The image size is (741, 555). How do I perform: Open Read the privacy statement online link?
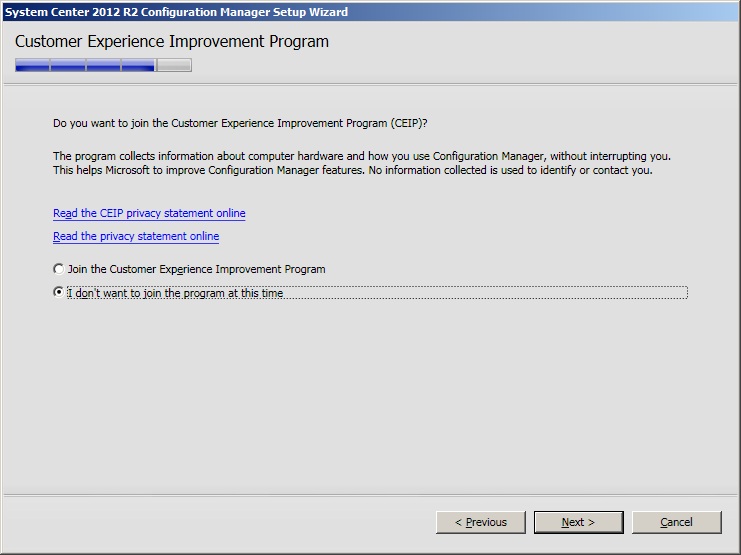click(136, 236)
